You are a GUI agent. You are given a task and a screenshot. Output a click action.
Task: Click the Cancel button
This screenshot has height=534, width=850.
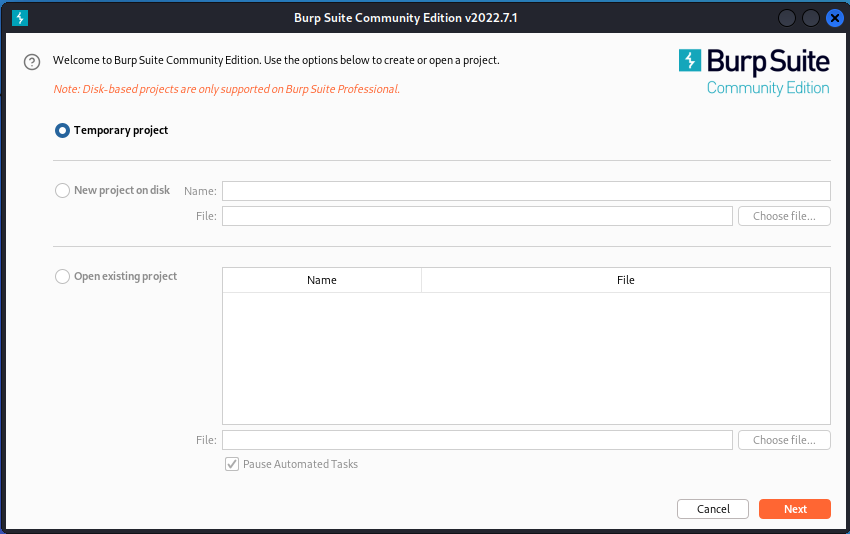coord(713,509)
